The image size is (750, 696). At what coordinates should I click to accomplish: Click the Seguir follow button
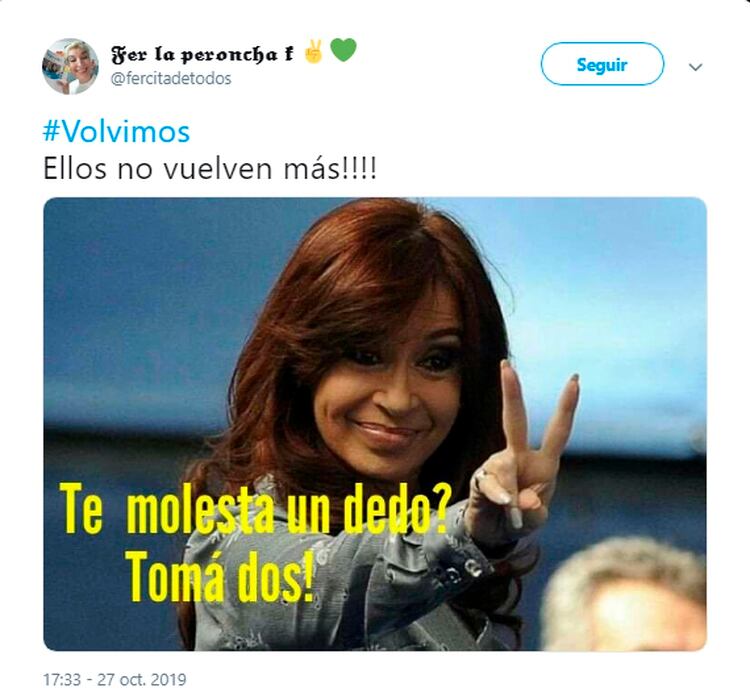point(602,64)
